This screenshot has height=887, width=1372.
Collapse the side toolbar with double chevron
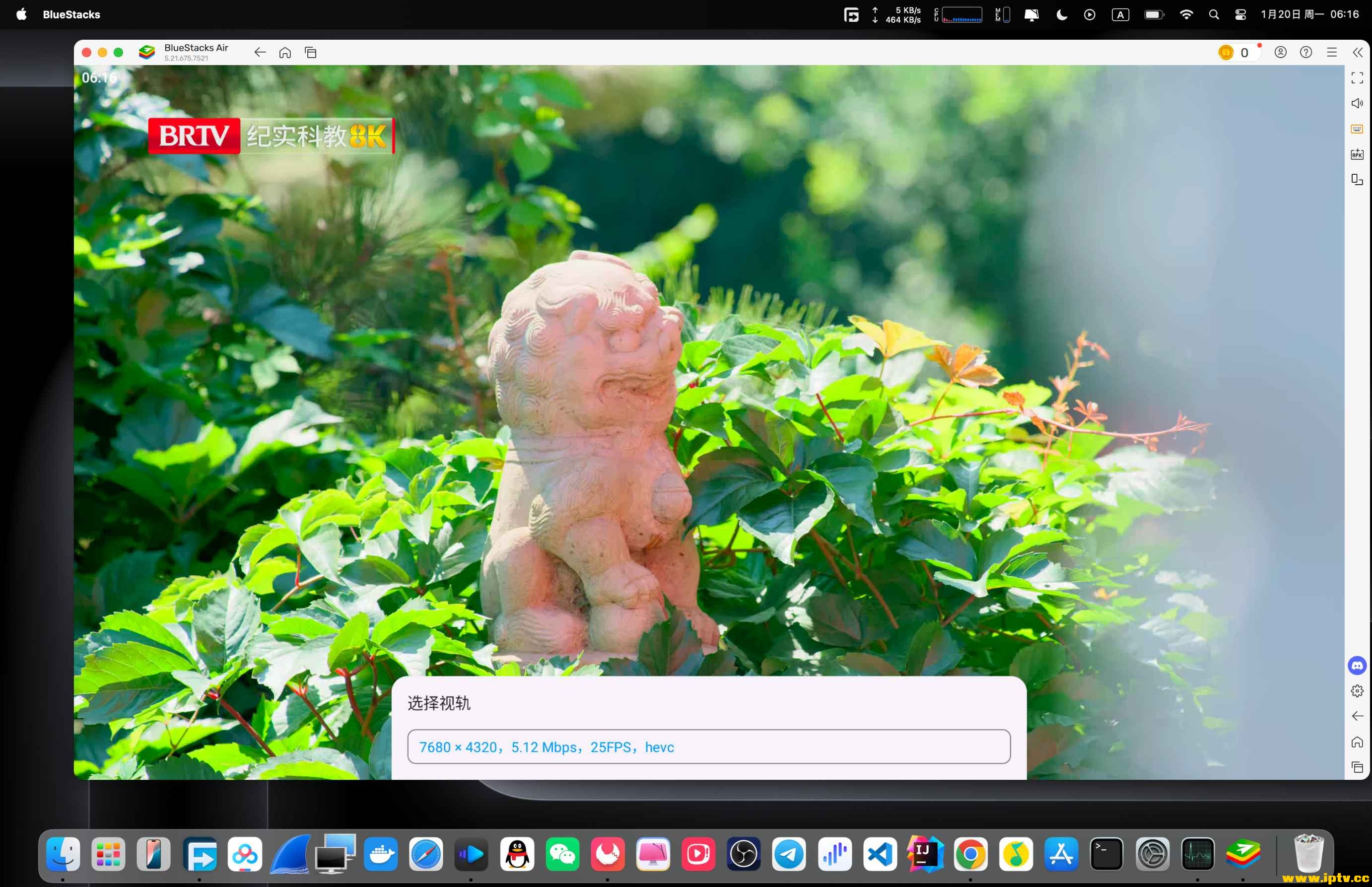1358,53
